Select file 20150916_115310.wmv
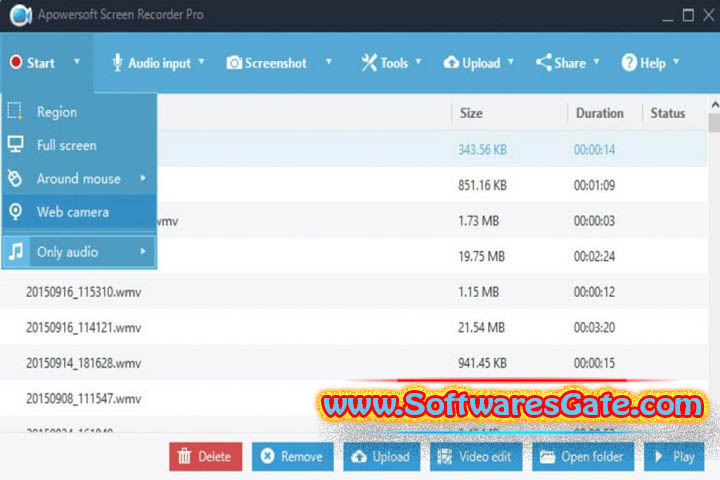 tap(84, 292)
